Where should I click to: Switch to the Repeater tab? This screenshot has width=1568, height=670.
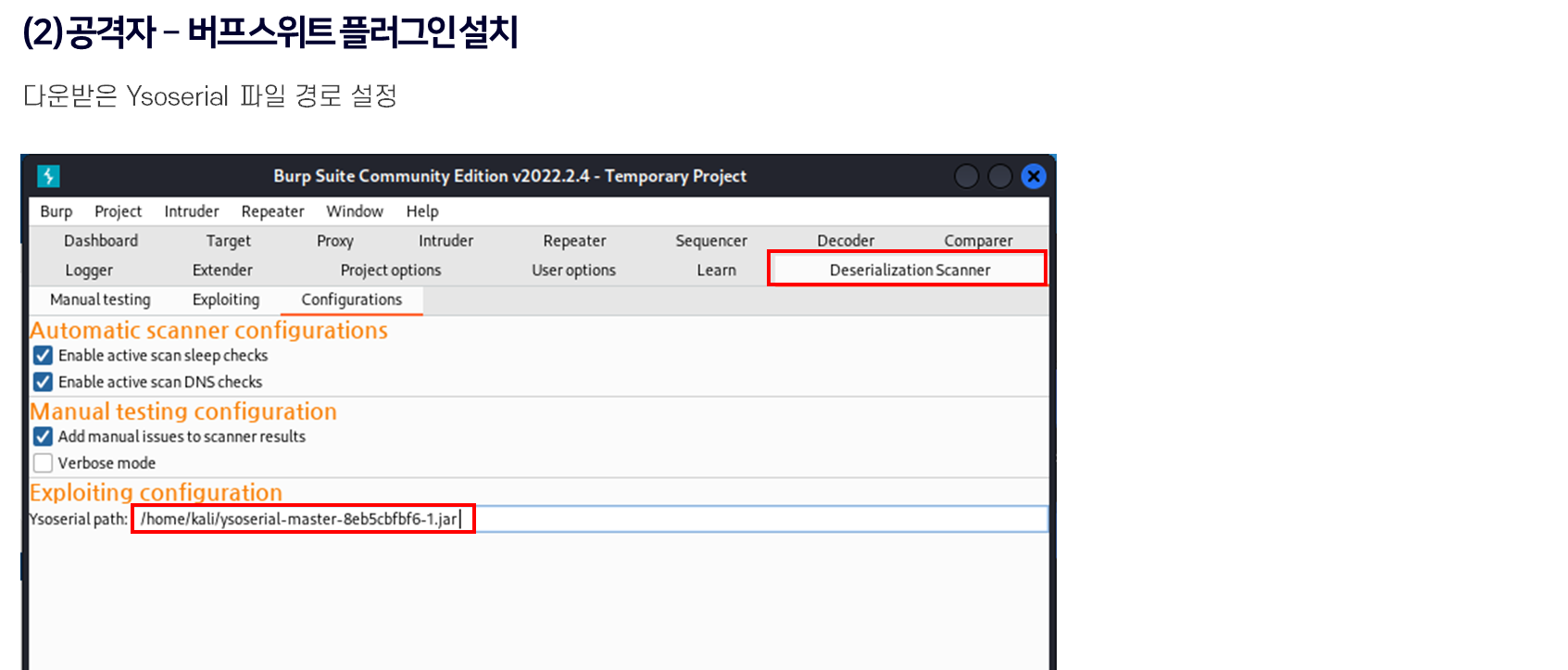(574, 241)
